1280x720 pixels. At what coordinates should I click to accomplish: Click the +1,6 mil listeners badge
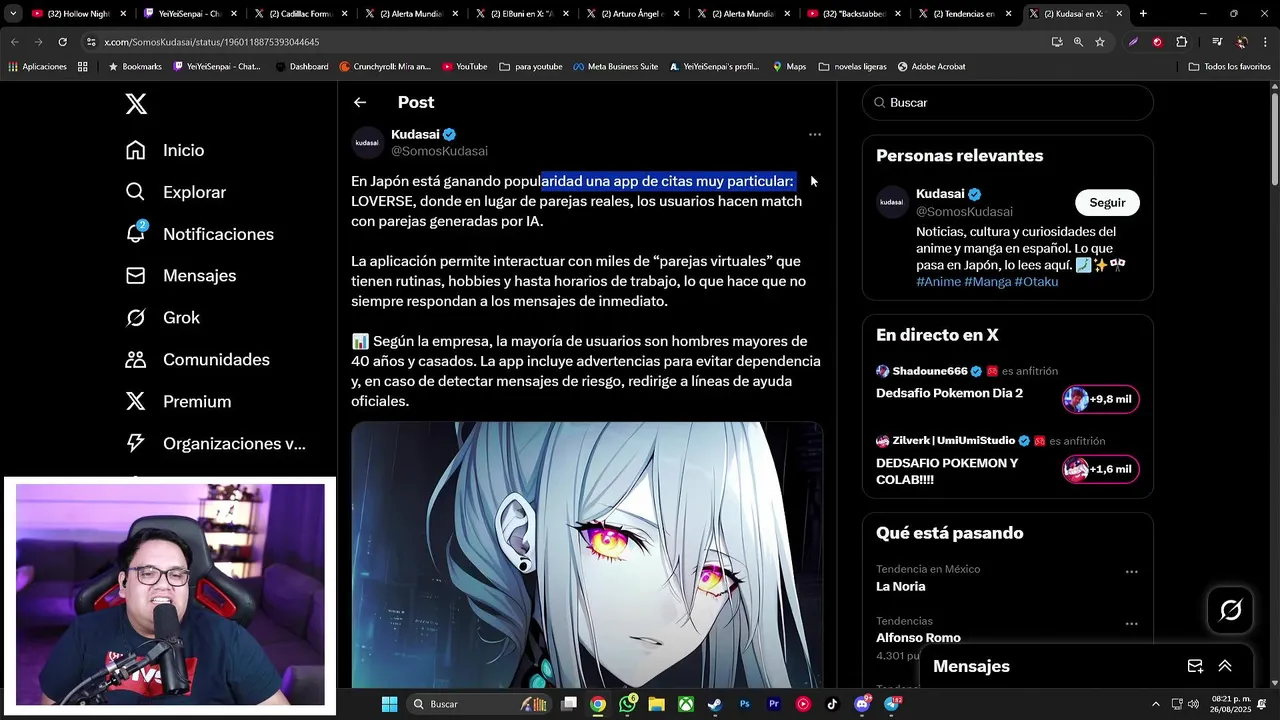[1100, 469]
